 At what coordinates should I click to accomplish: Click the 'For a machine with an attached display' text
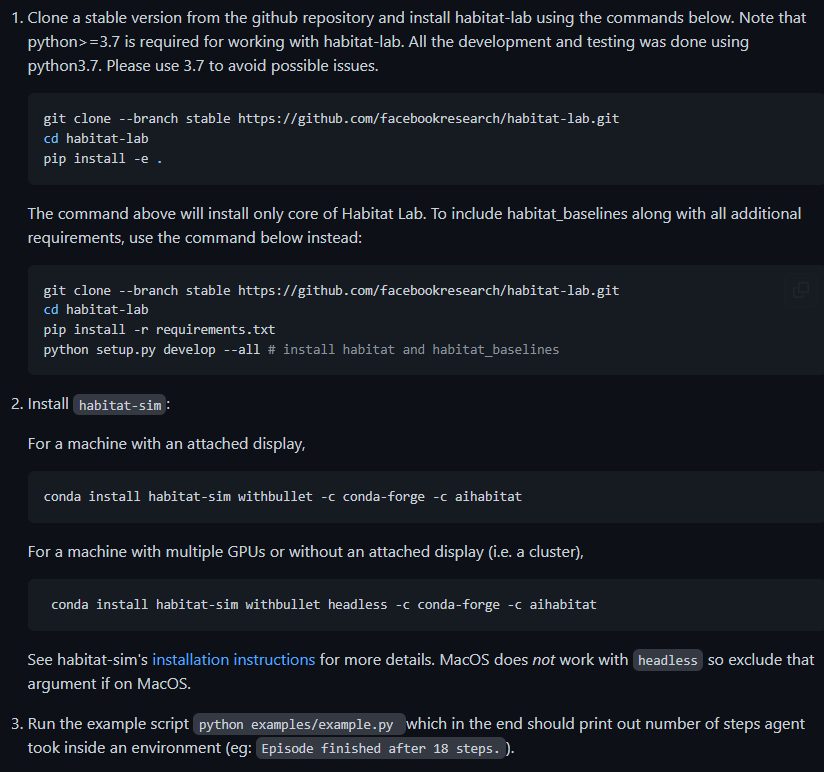[x=166, y=443]
